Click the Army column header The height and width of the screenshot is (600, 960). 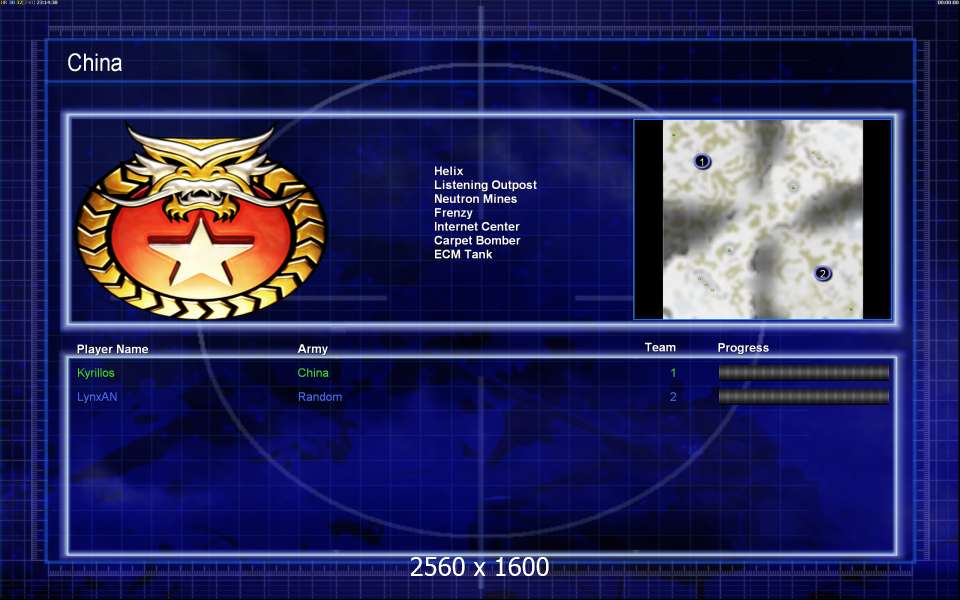coord(313,348)
